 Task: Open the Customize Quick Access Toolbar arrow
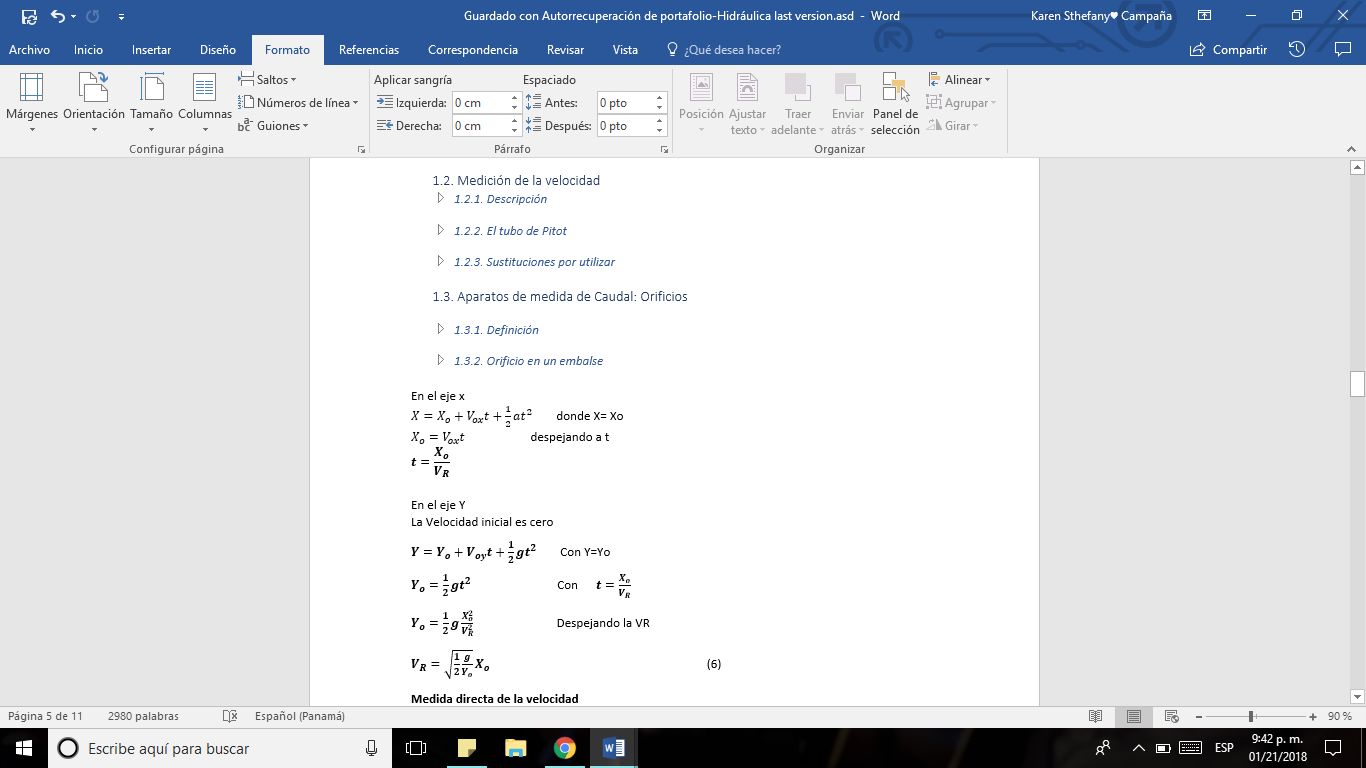pos(121,16)
